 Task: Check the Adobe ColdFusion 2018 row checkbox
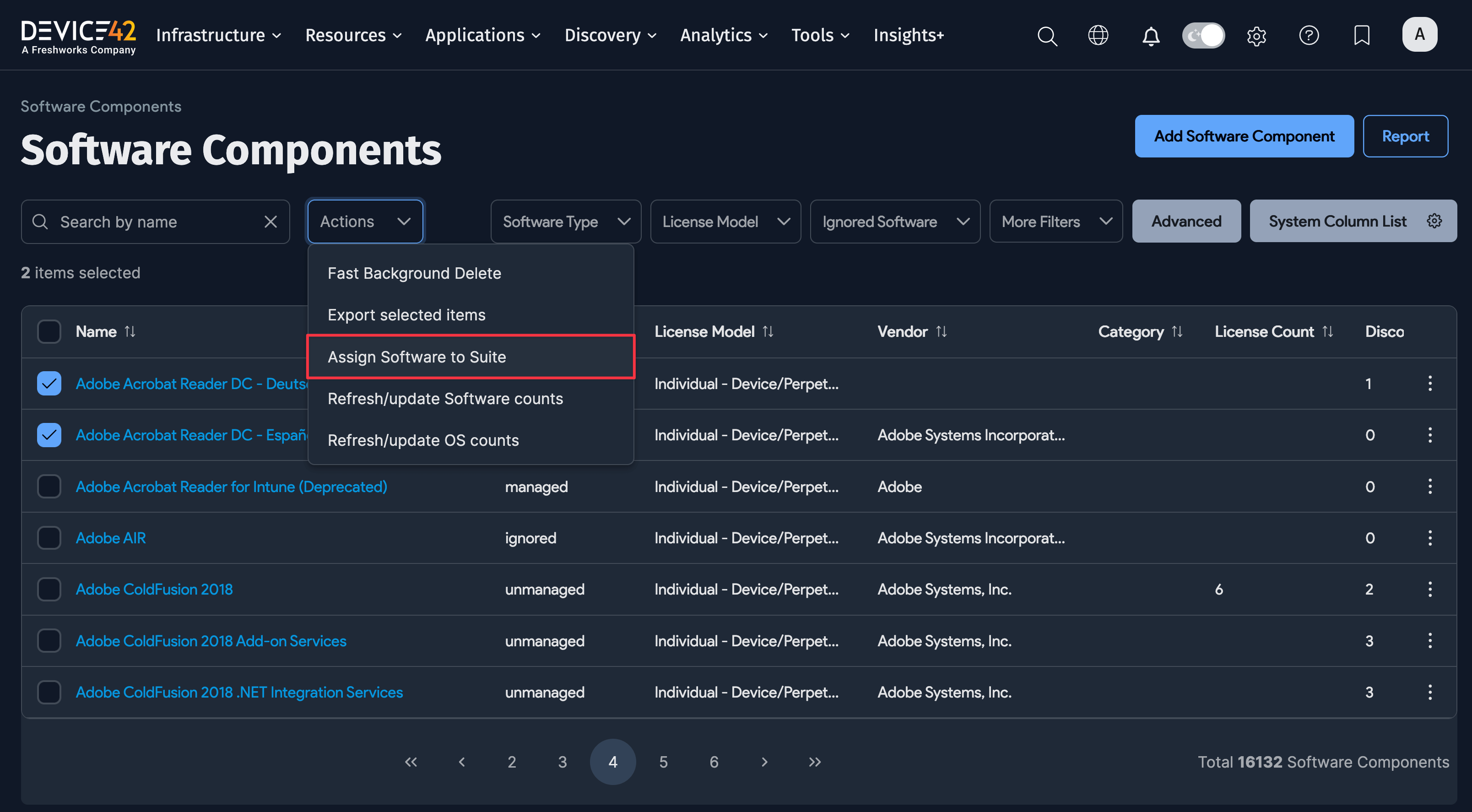pyautogui.click(x=49, y=589)
